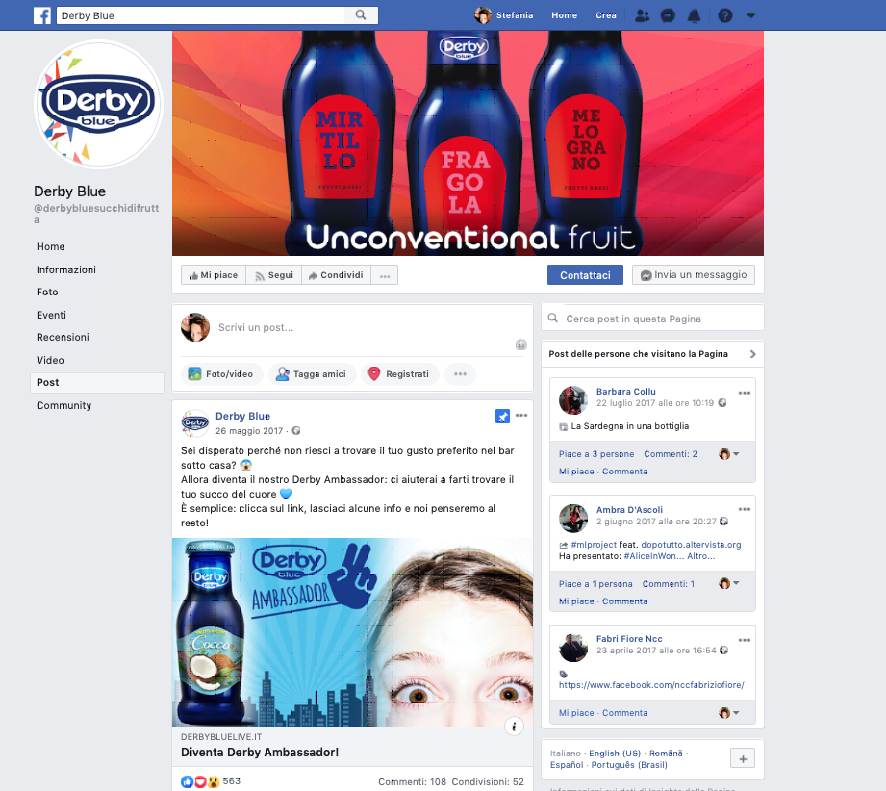Click Mi piace under Fabri Fiore post
Screen dimensions: 886x791
pos(576,713)
